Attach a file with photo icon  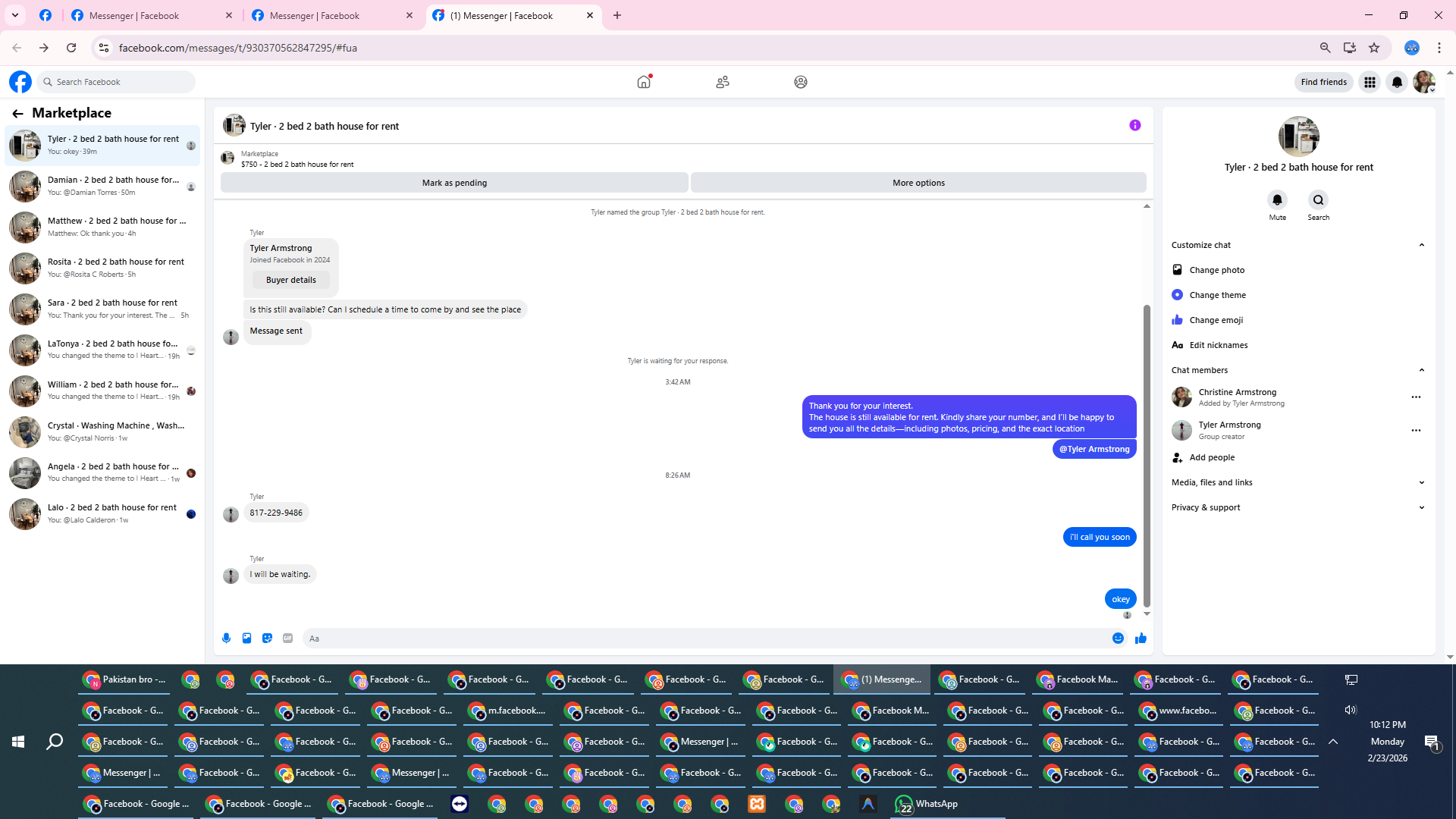click(246, 639)
